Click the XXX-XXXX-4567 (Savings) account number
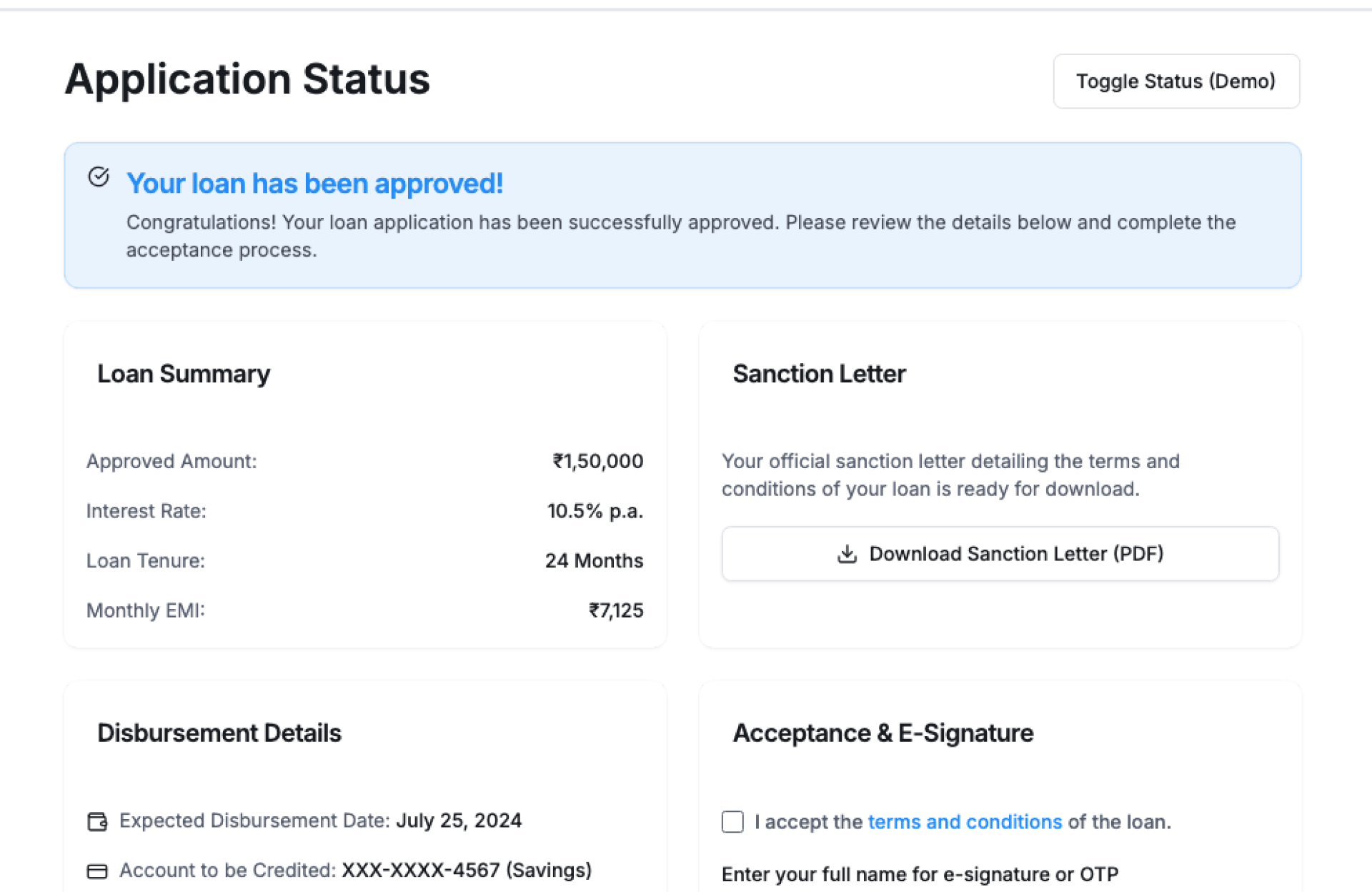The image size is (1372, 892). [467, 871]
